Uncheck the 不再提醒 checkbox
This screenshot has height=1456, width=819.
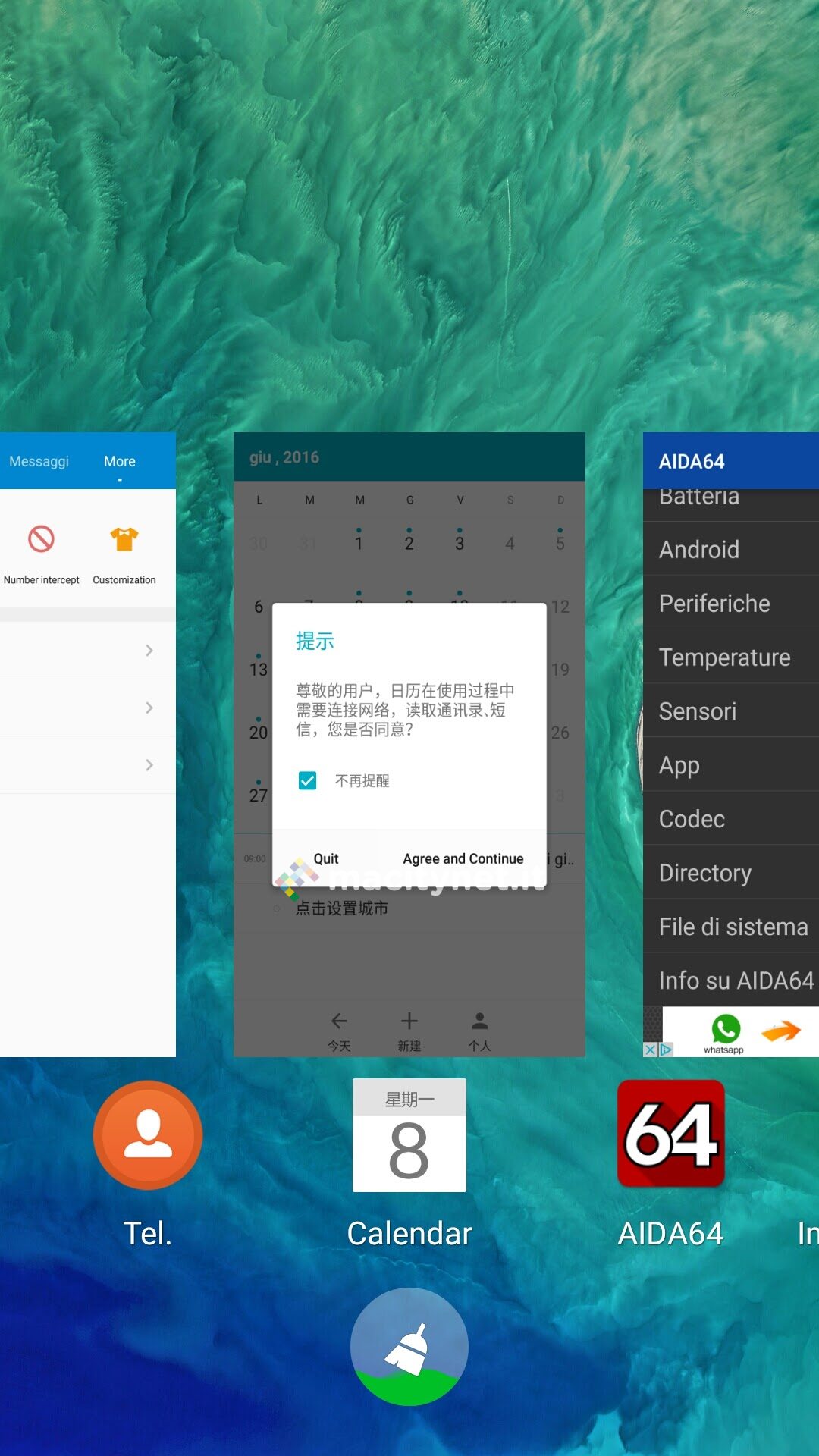point(307,780)
